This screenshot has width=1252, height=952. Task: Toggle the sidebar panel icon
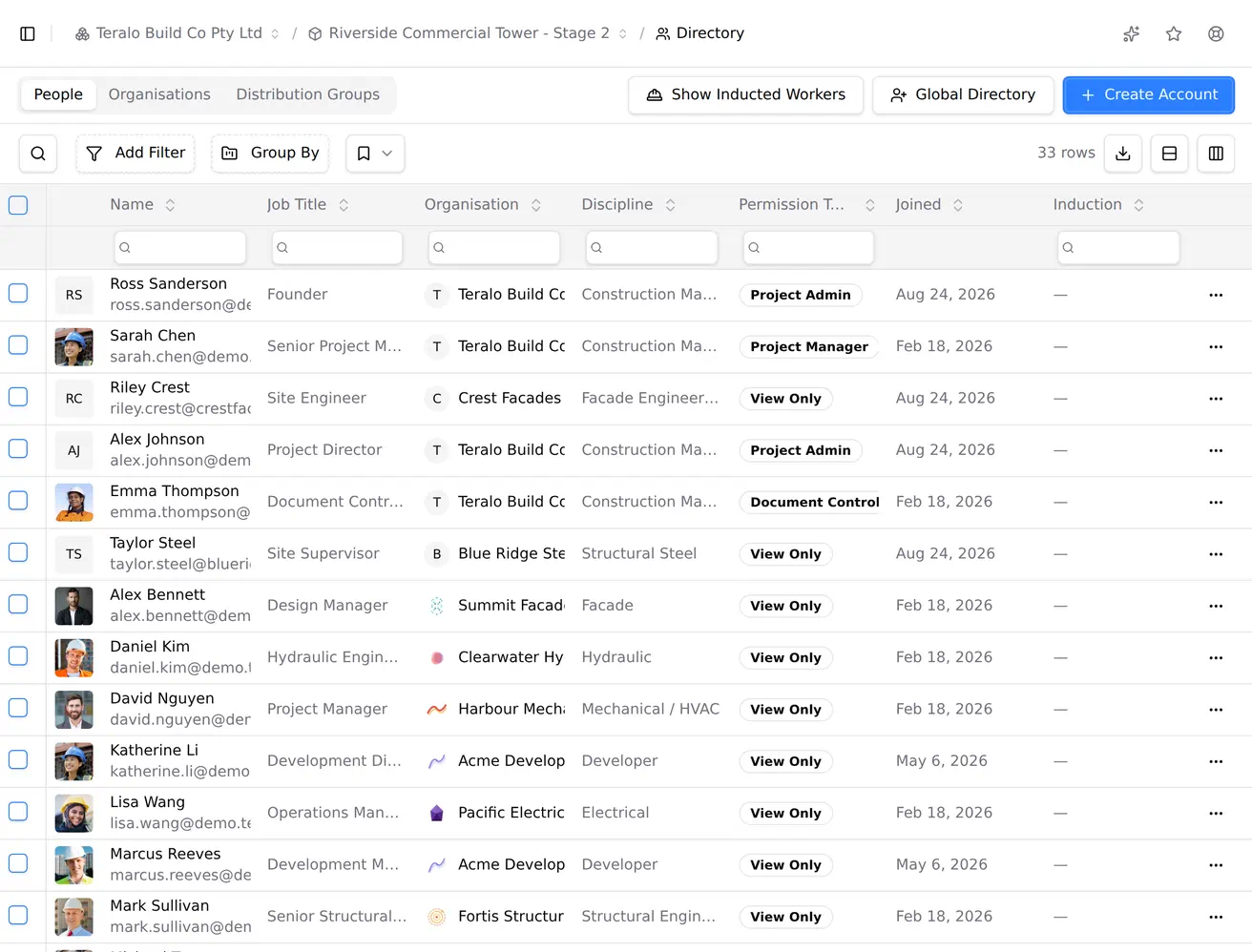[28, 33]
